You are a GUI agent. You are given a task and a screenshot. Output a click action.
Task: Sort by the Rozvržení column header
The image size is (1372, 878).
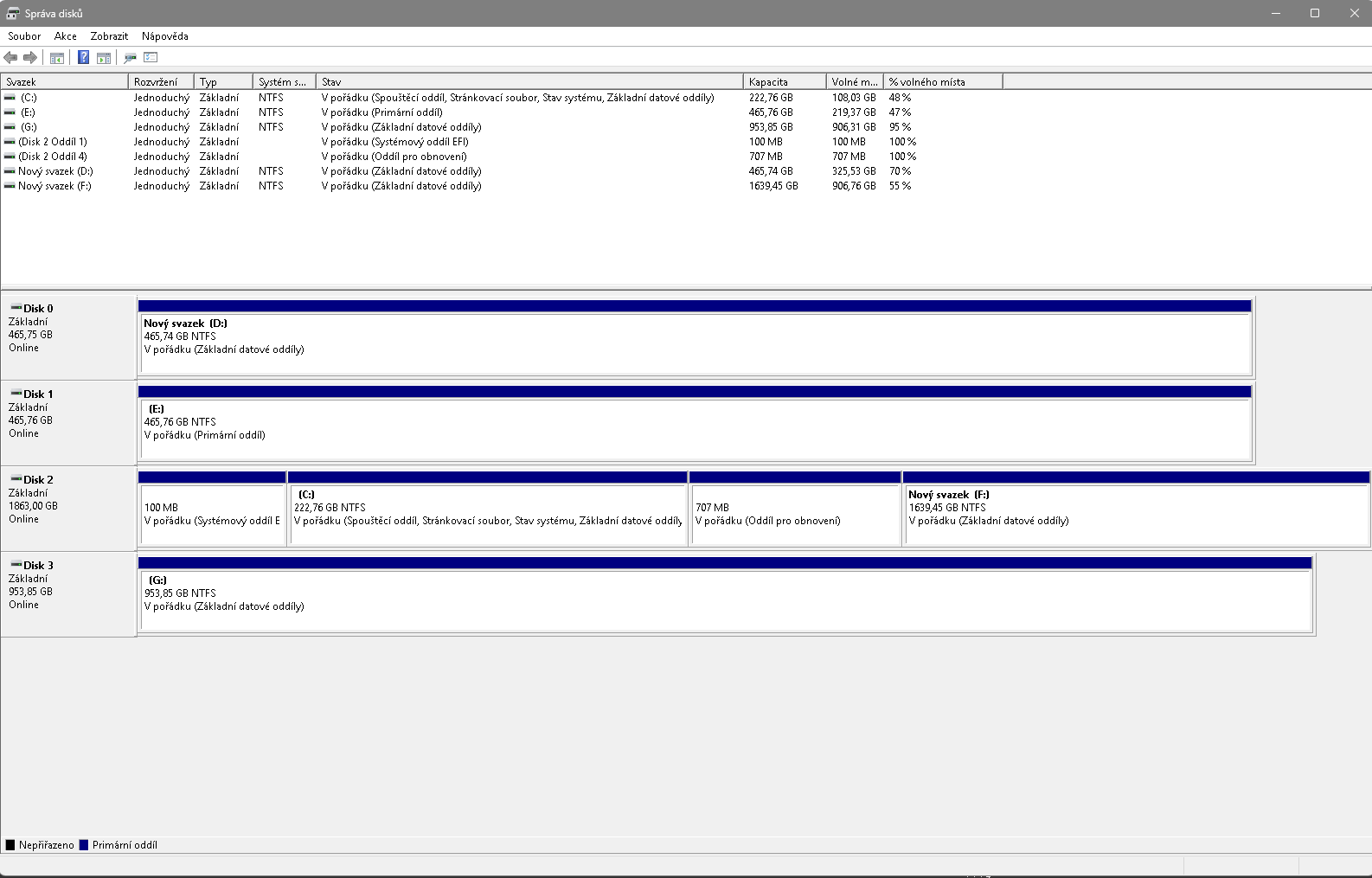[x=161, y=82]
